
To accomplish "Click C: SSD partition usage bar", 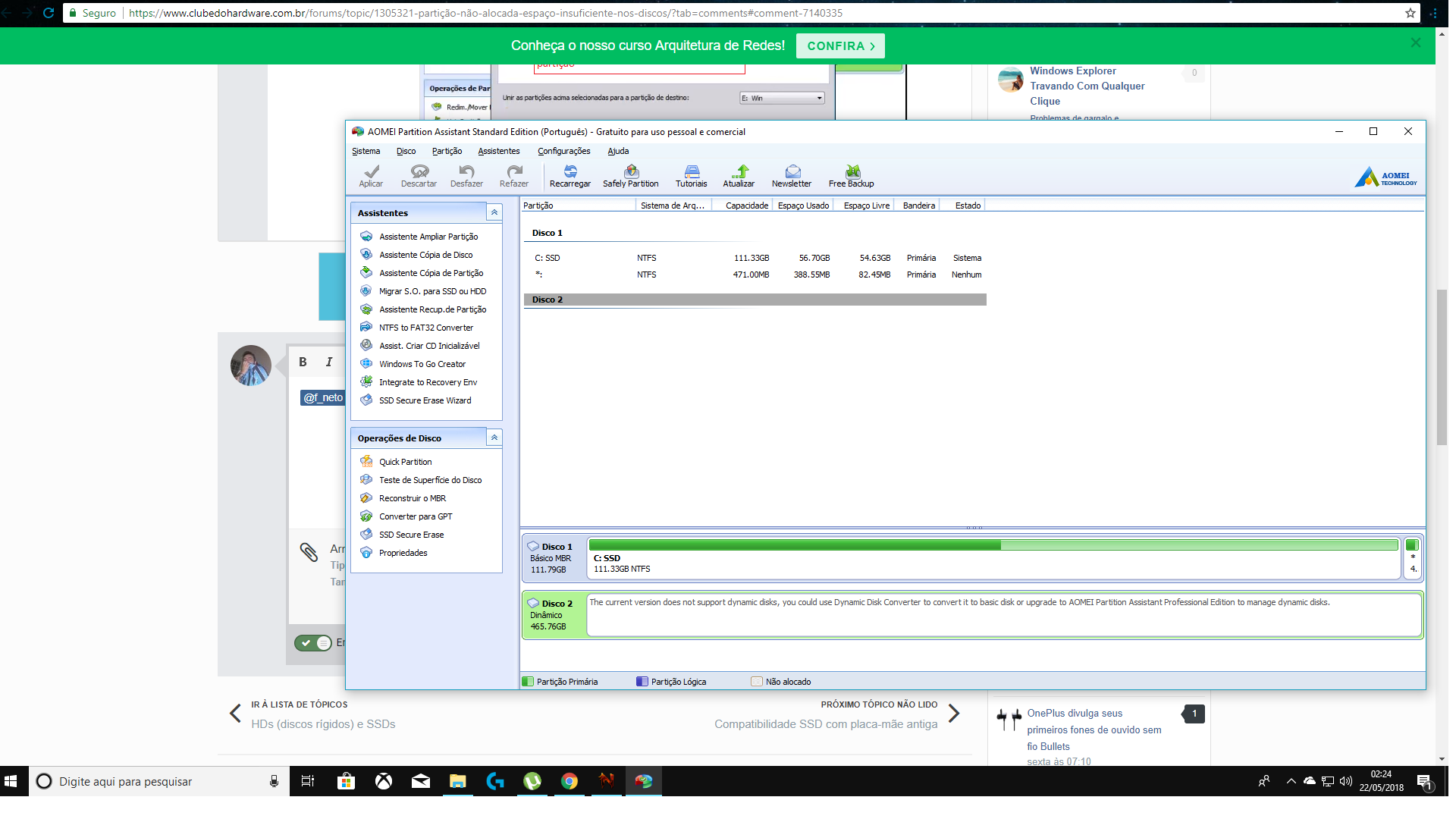I will click(993, 544).
